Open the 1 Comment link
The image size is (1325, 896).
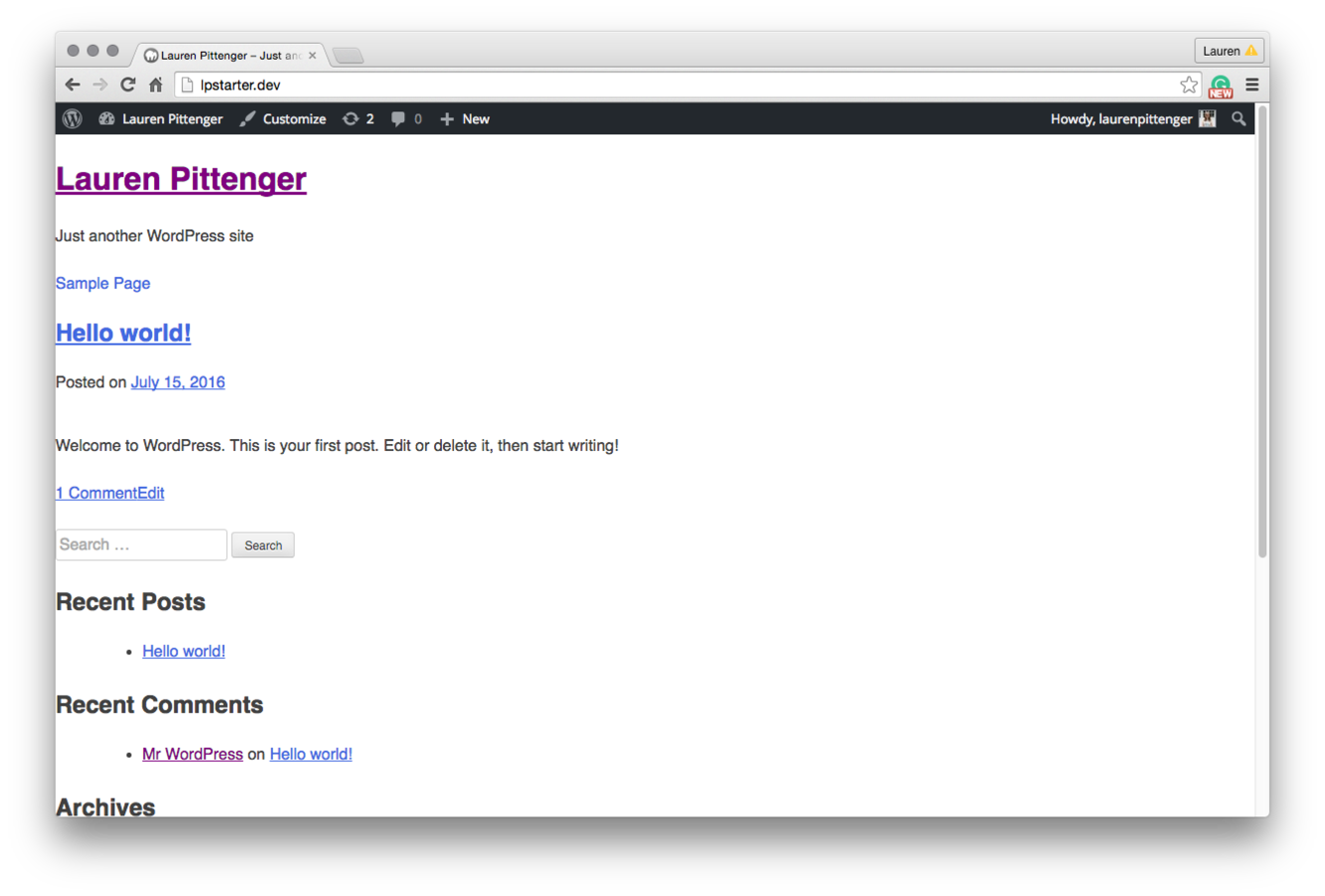[x=97, y=493]
